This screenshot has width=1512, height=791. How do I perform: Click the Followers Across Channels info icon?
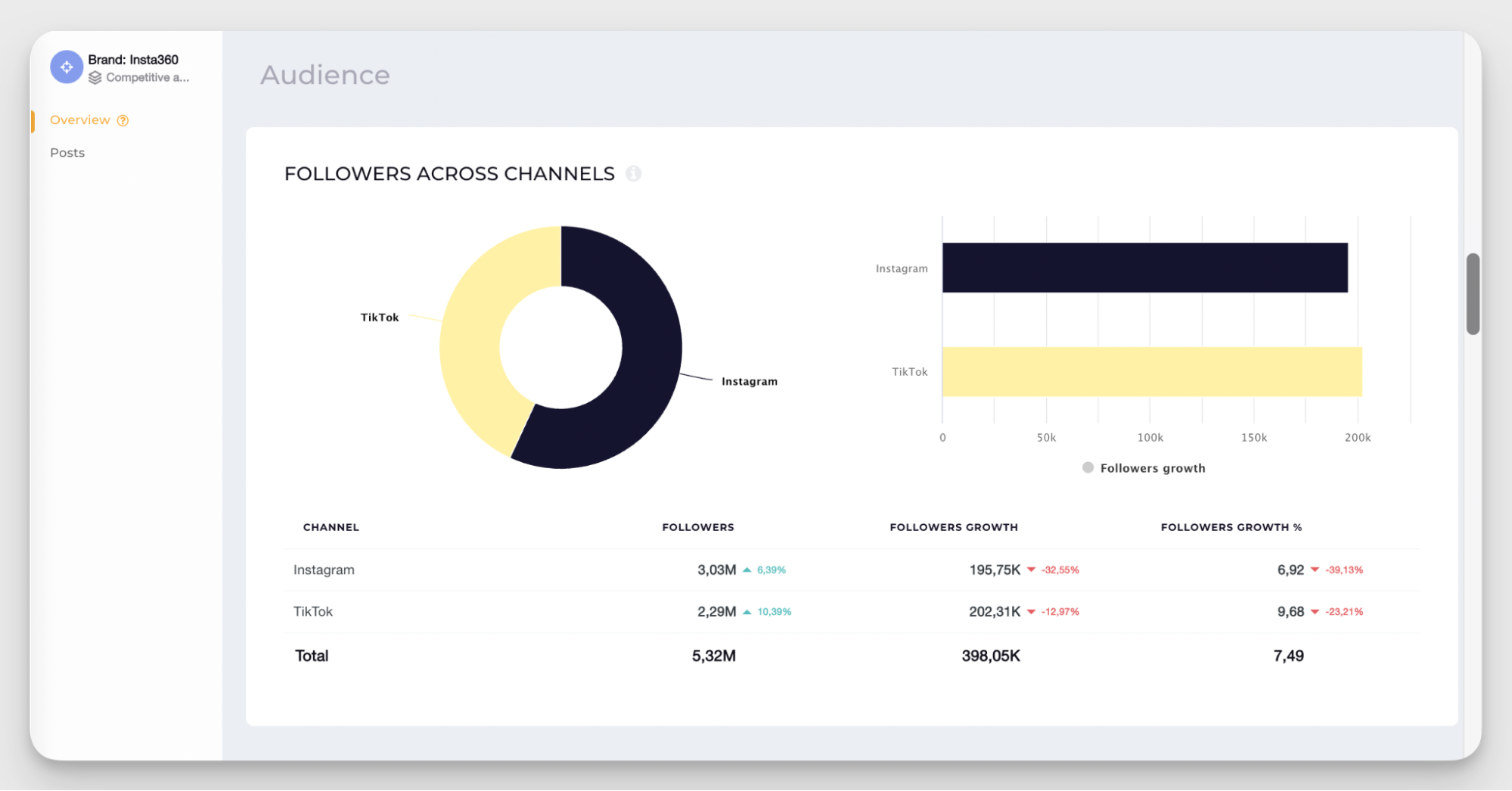634,174
